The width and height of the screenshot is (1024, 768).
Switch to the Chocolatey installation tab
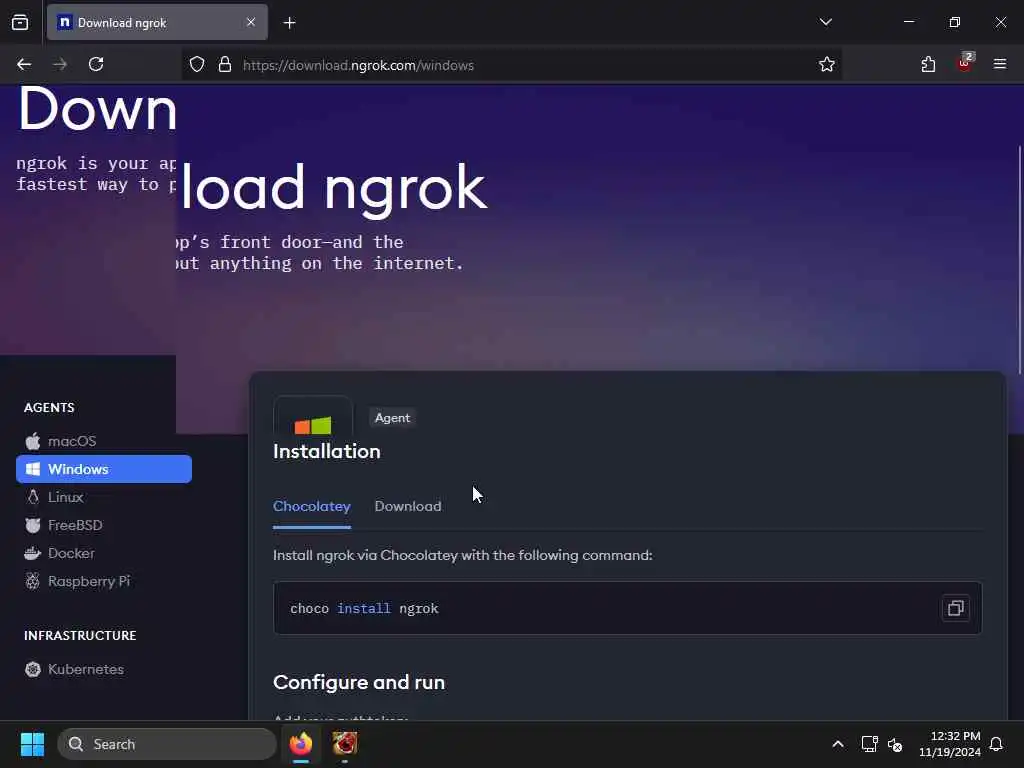tap(312, 507)
